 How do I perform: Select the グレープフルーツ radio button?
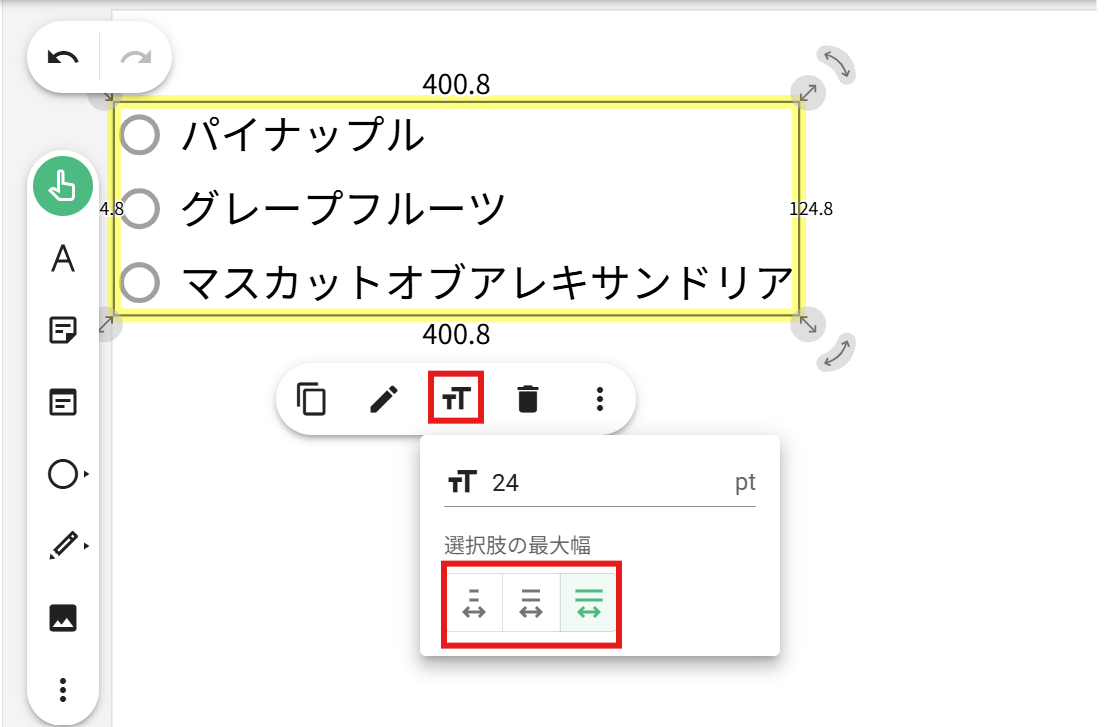point(140,208)
